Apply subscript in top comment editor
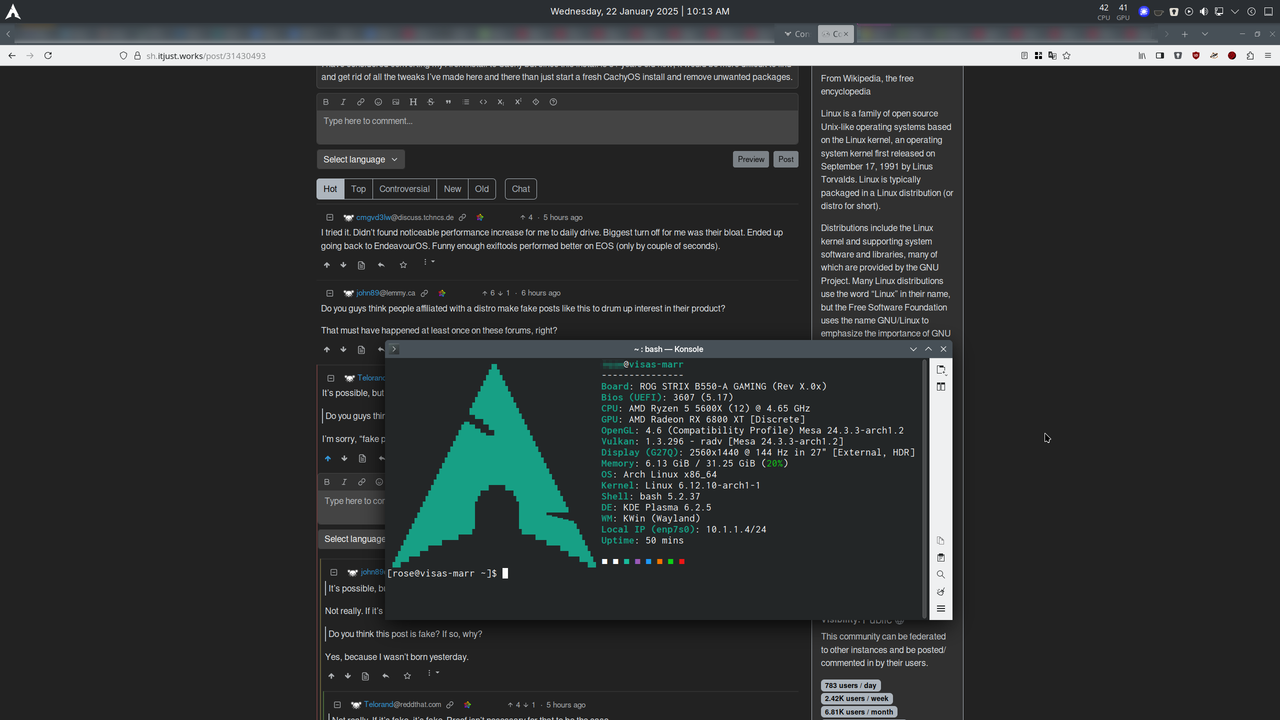 pyautogui.click(x=501, y=102)
